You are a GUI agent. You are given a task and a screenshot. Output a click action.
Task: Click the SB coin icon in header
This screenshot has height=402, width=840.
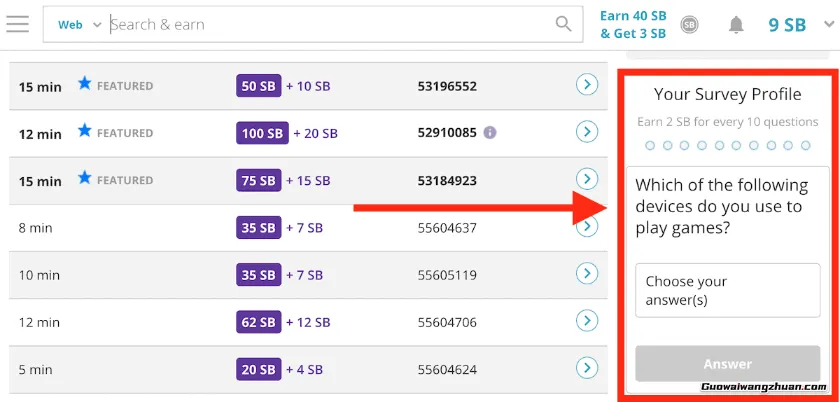[689, 25]
